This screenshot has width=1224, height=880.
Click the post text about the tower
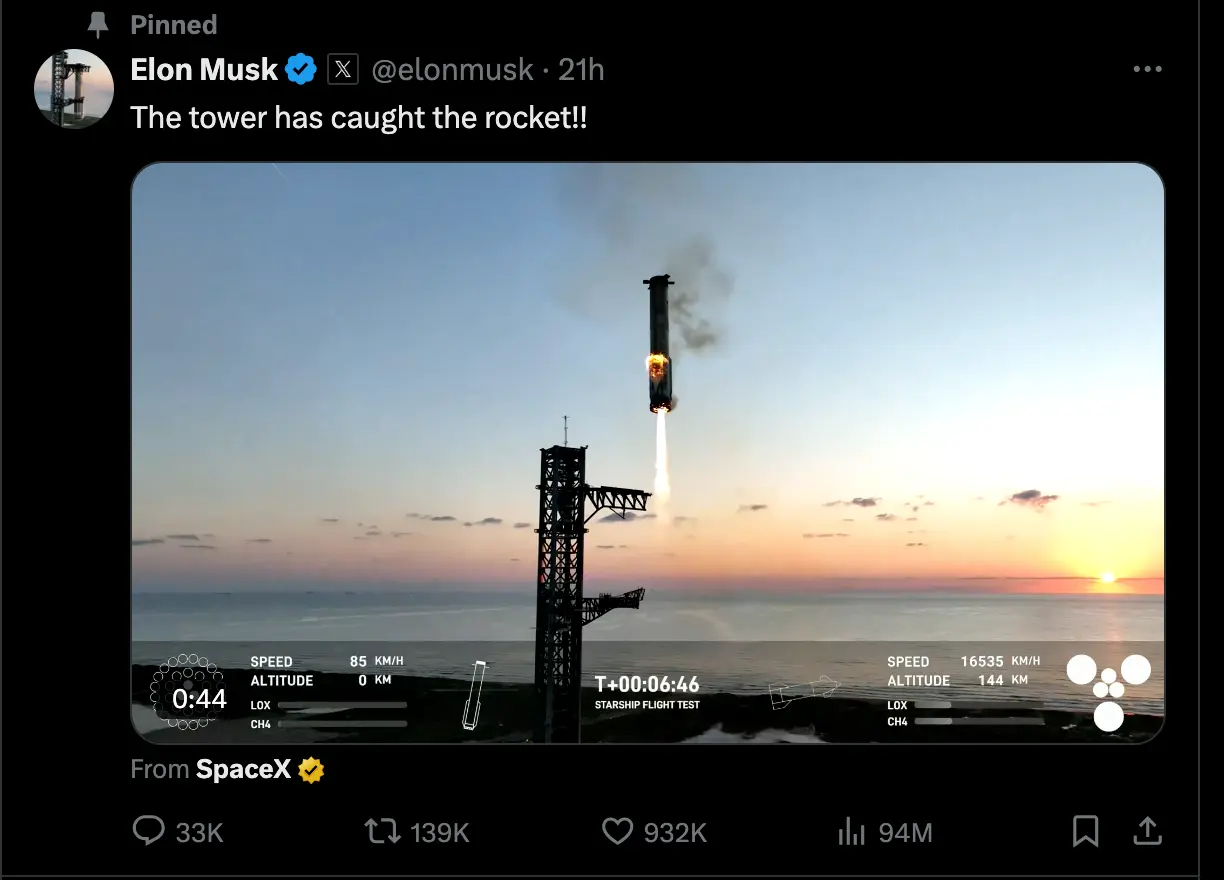(x=359, y=118)
